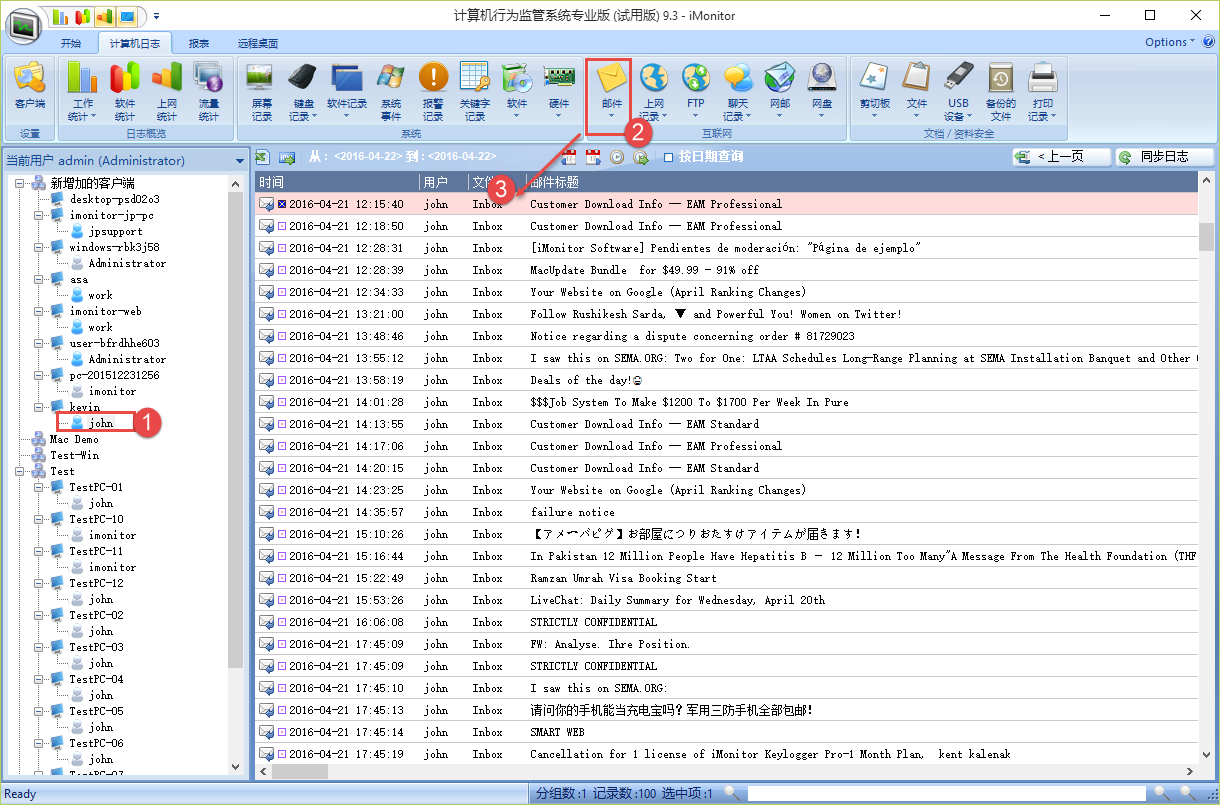
Task: Click the start date <2016-04-22> after 从
Action: 368,157
